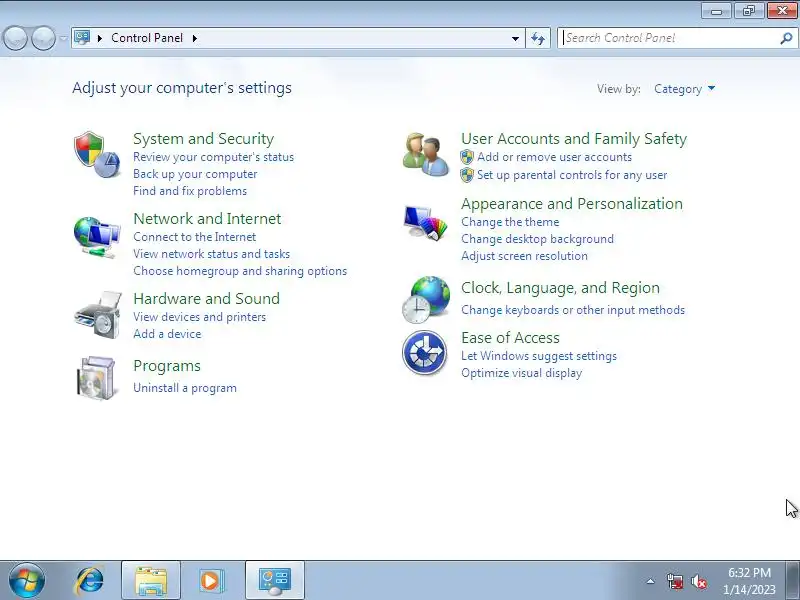Open the Appearance and Personalization monitor icon

[426, 222]
